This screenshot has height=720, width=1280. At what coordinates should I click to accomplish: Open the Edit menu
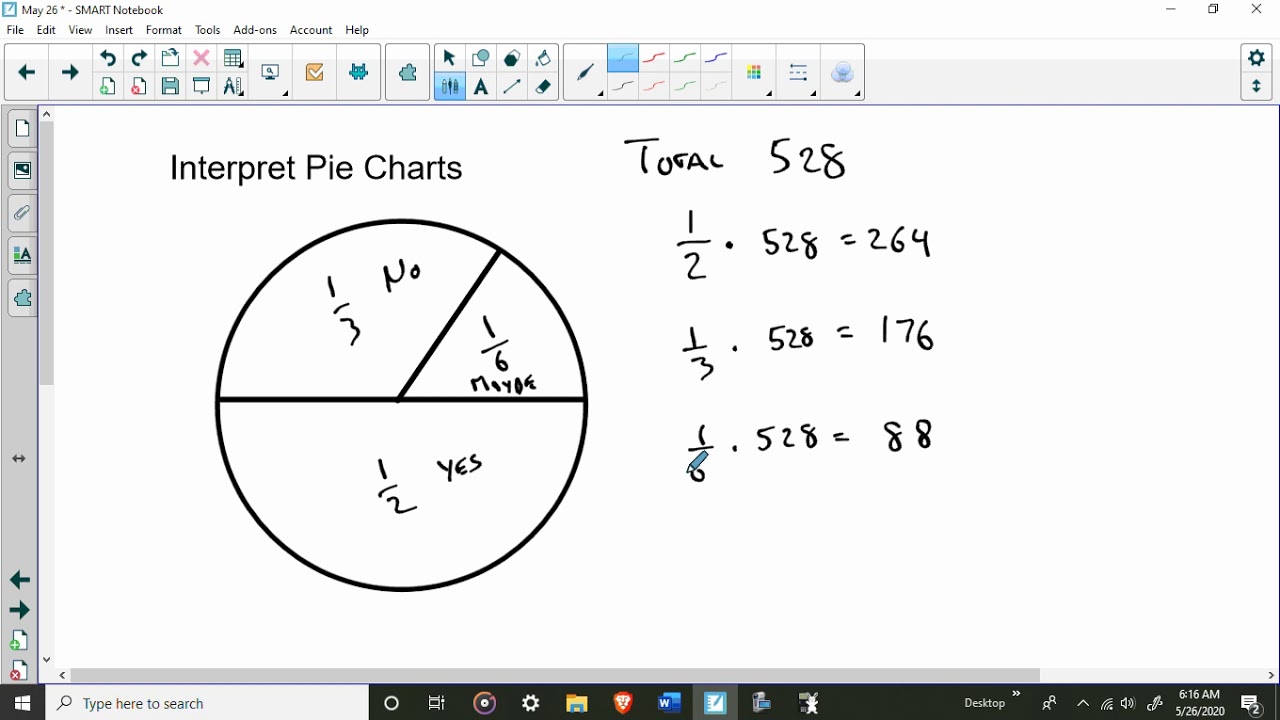46,30
